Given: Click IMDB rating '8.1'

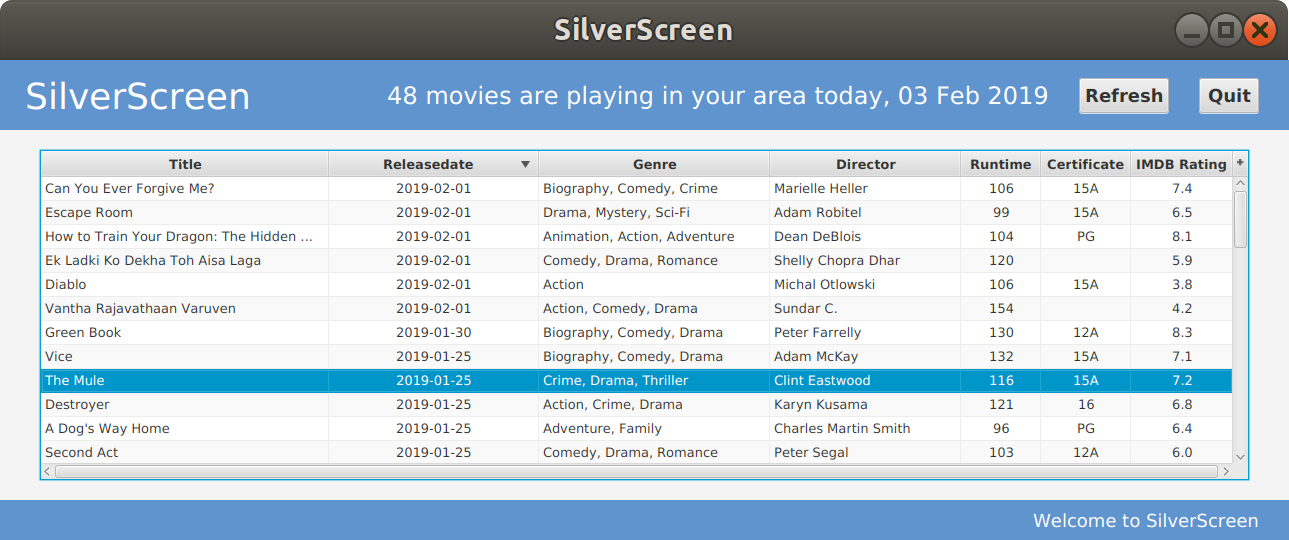Looking at the screenshot, I should pos(1182,236).
